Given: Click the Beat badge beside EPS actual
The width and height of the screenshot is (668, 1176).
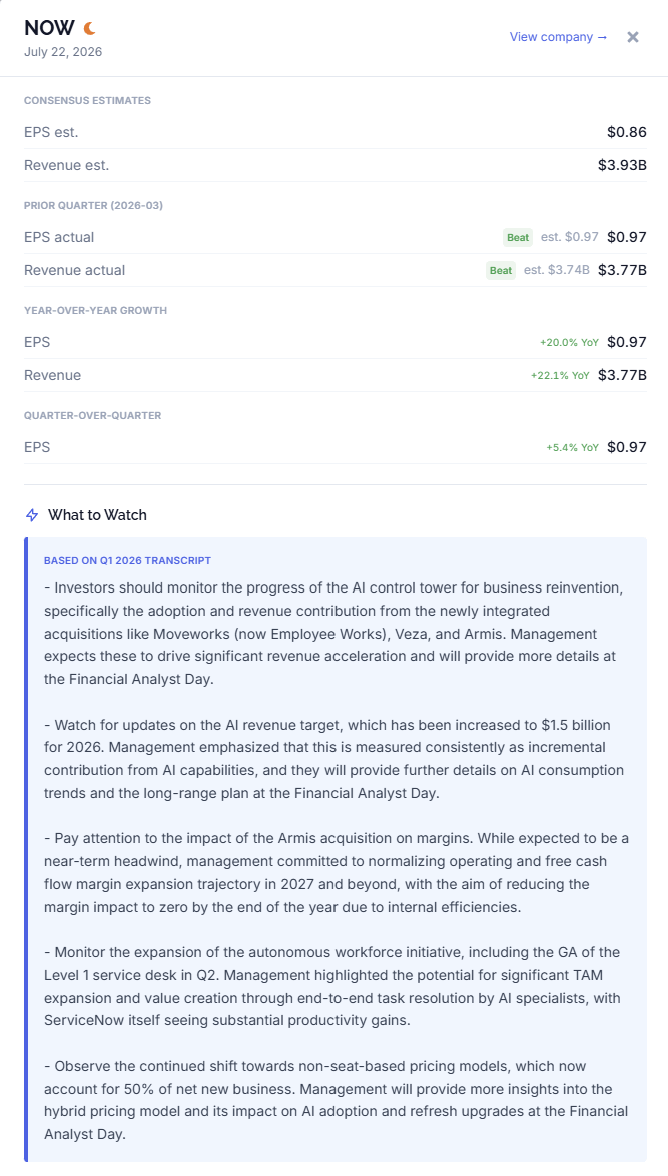Looking at the screenshot, I should (518, 237).
